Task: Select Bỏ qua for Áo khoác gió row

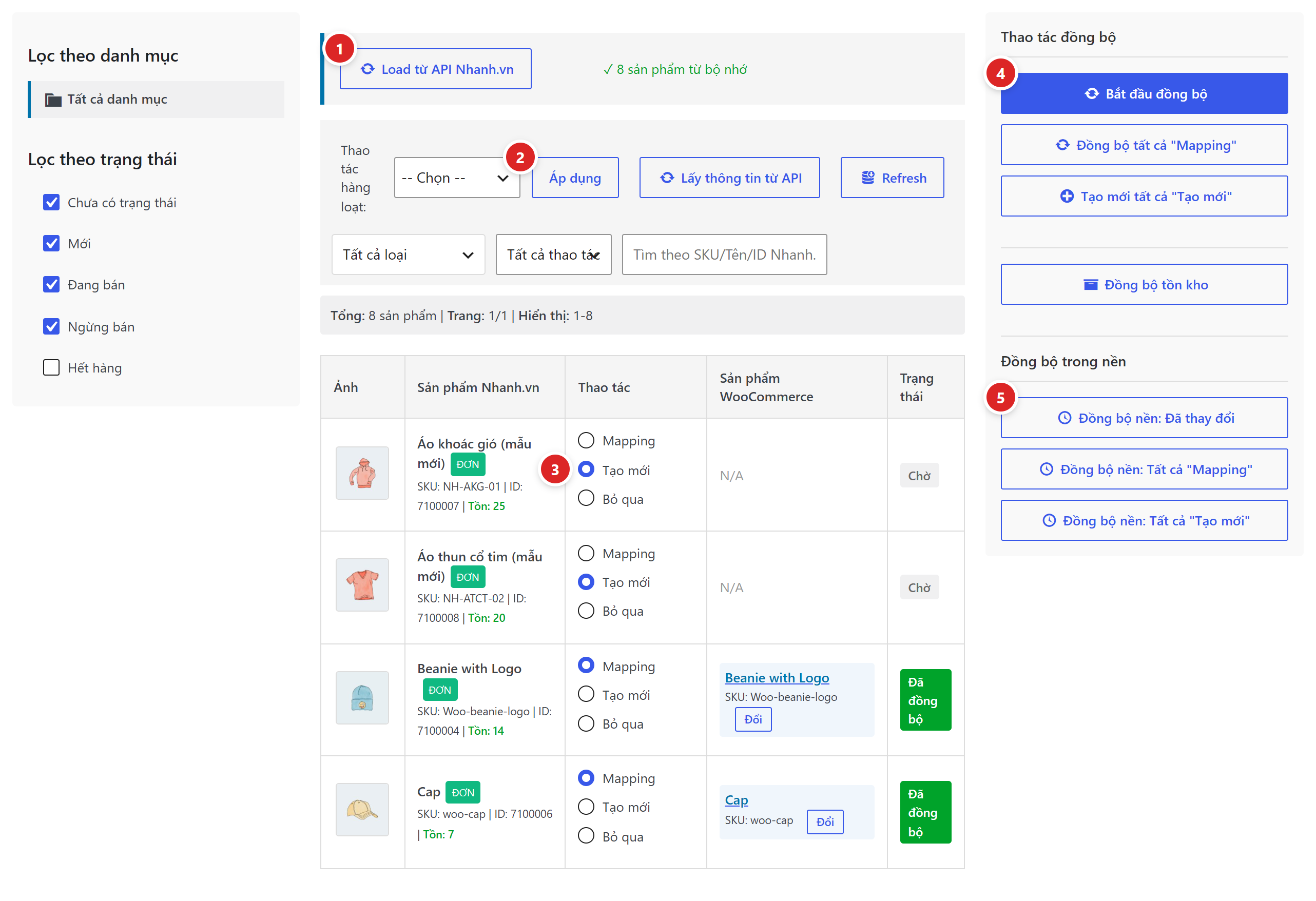Action: pos(586,499)
